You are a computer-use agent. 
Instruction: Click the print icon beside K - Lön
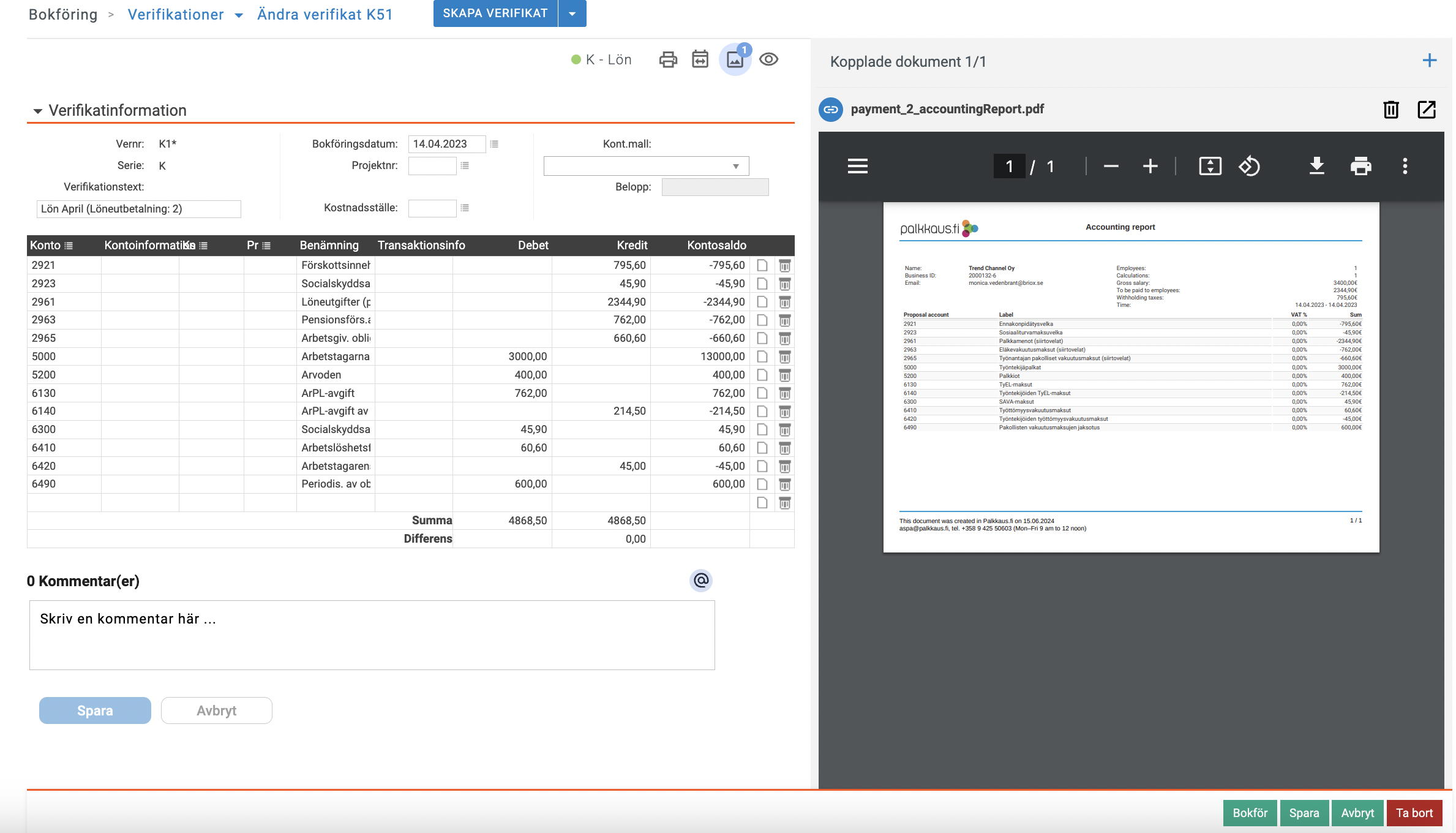click(x=668, y=59)
